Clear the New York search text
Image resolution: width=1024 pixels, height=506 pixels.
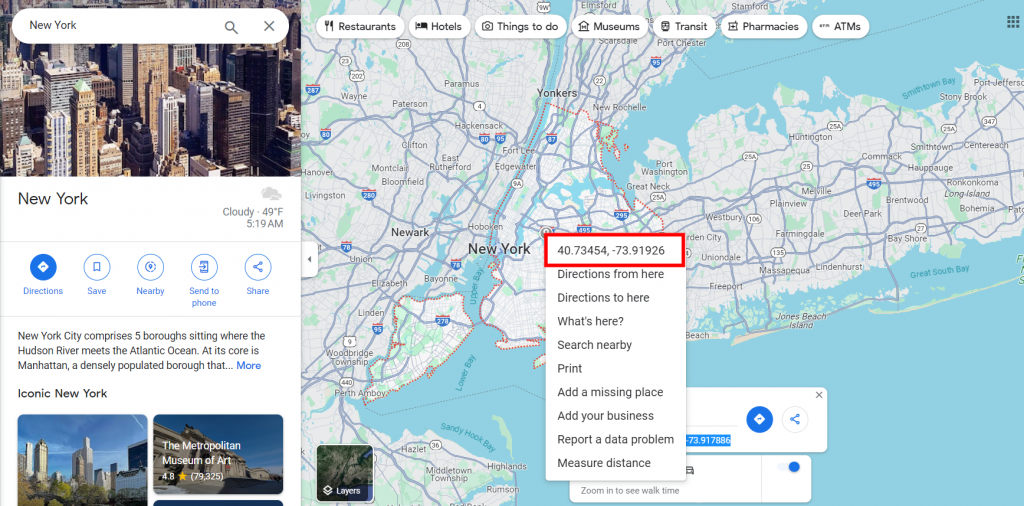click(269, 26)
